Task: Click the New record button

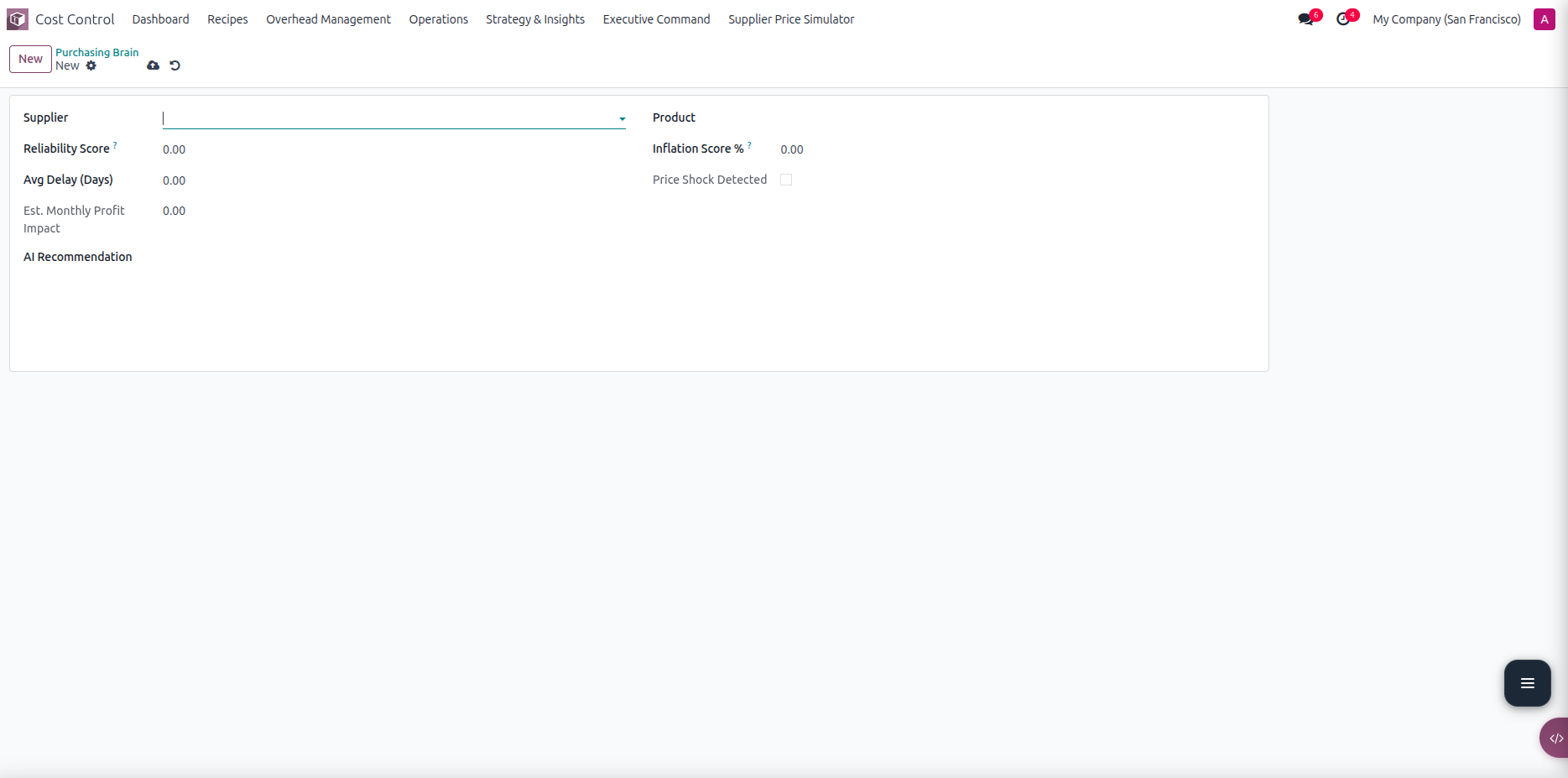Action: (x=30, y=59)
